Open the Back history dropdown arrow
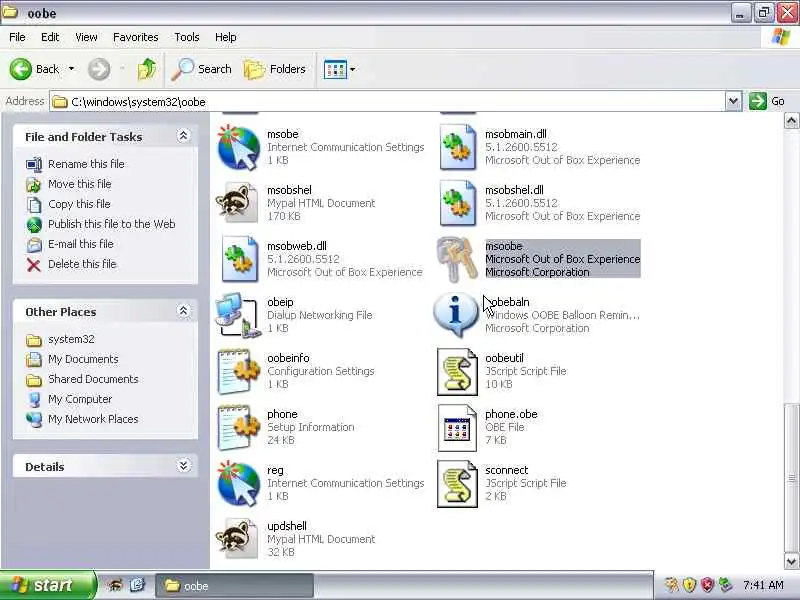Viewport: 800px width, 600px height. [x=71, y=69]
